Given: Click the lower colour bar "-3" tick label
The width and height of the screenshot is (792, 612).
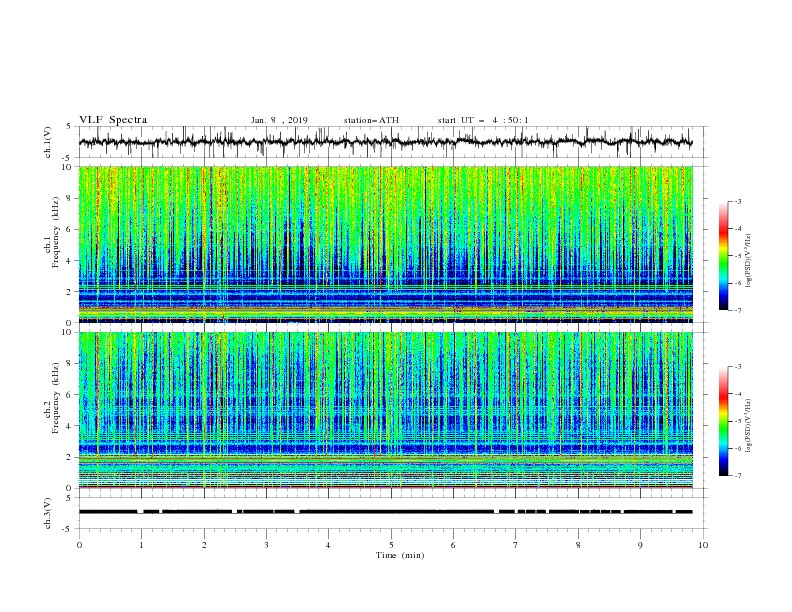Looking at the screenshot, I should (x=737, y=367).
